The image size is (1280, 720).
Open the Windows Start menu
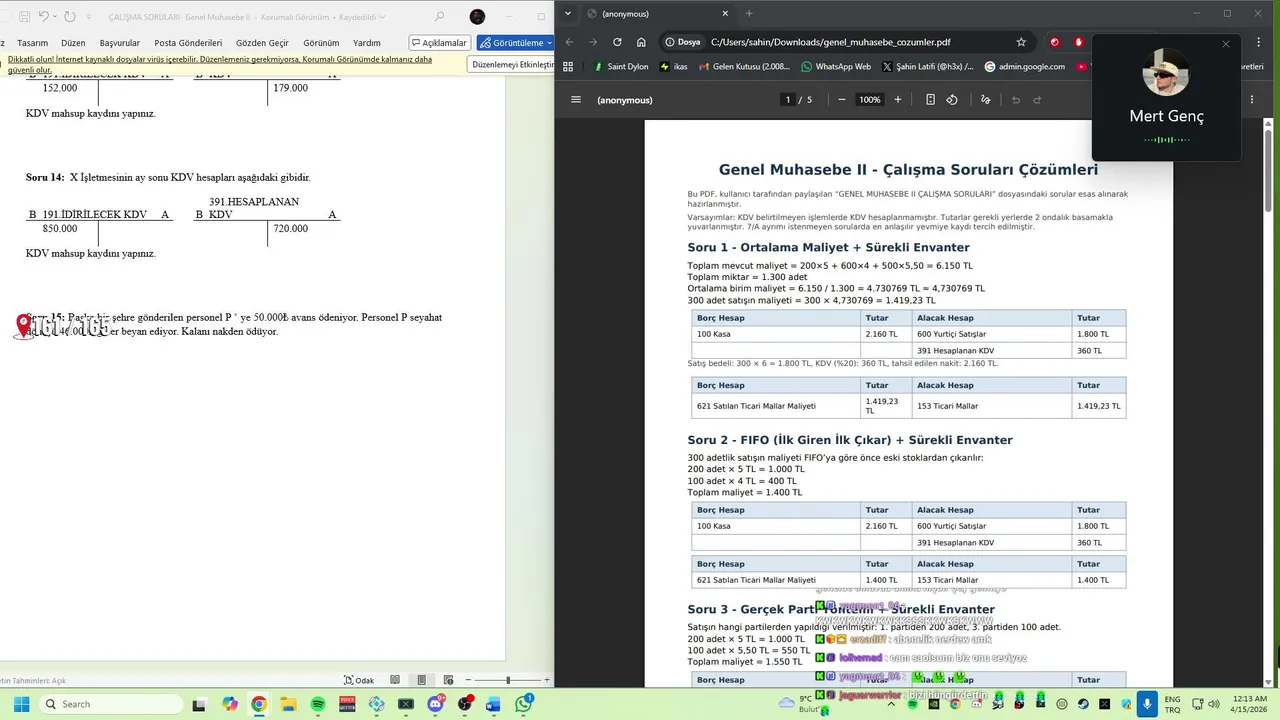click(21, 704)
